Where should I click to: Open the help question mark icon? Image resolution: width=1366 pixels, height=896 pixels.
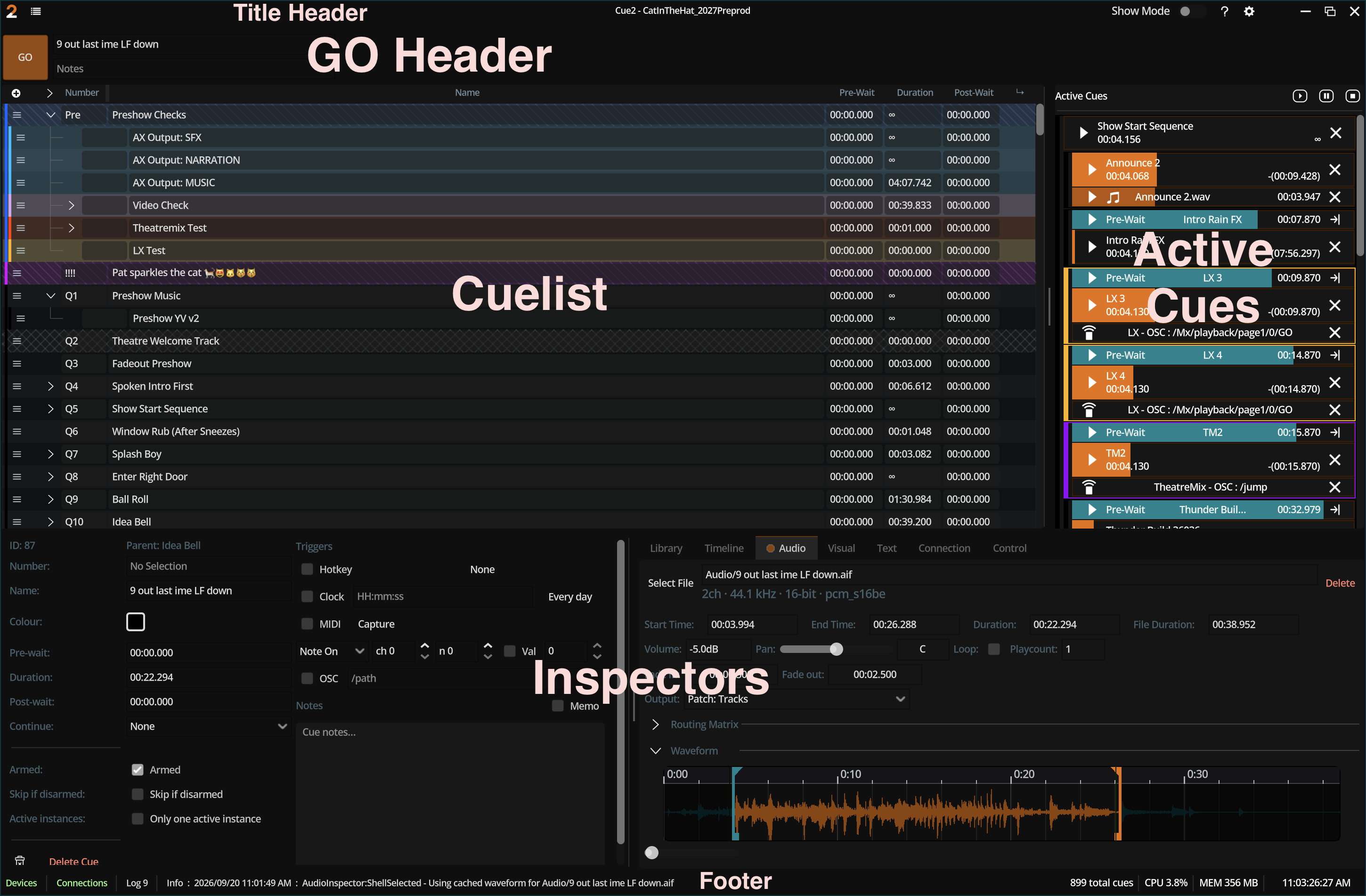point(1224,11)
